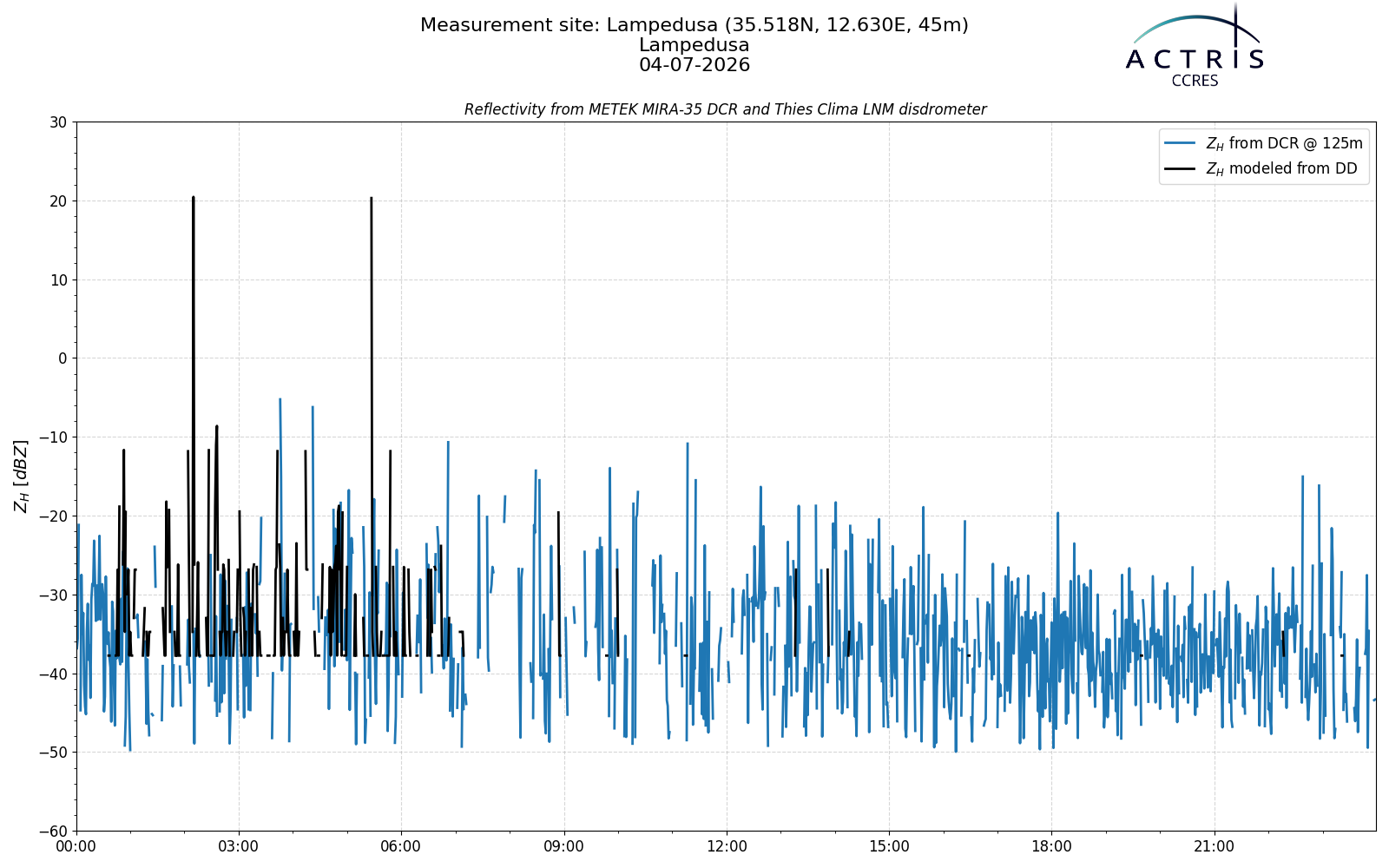1389x868 pixels.
Task: Click the x-axis time label 00:00
Action: pos(76,846)
